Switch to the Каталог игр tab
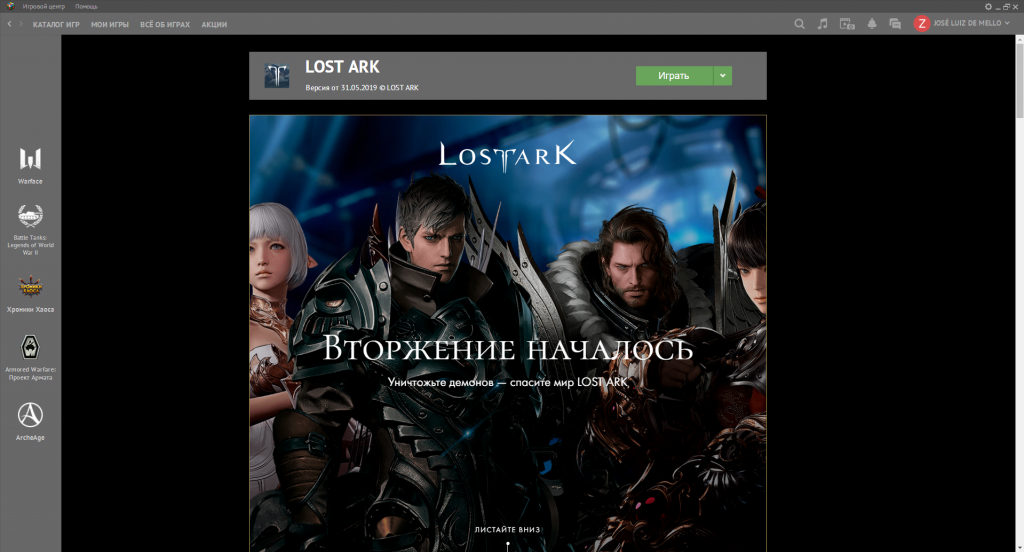The width and height of the screenshot is (1024, 552). tap(56, 24)
